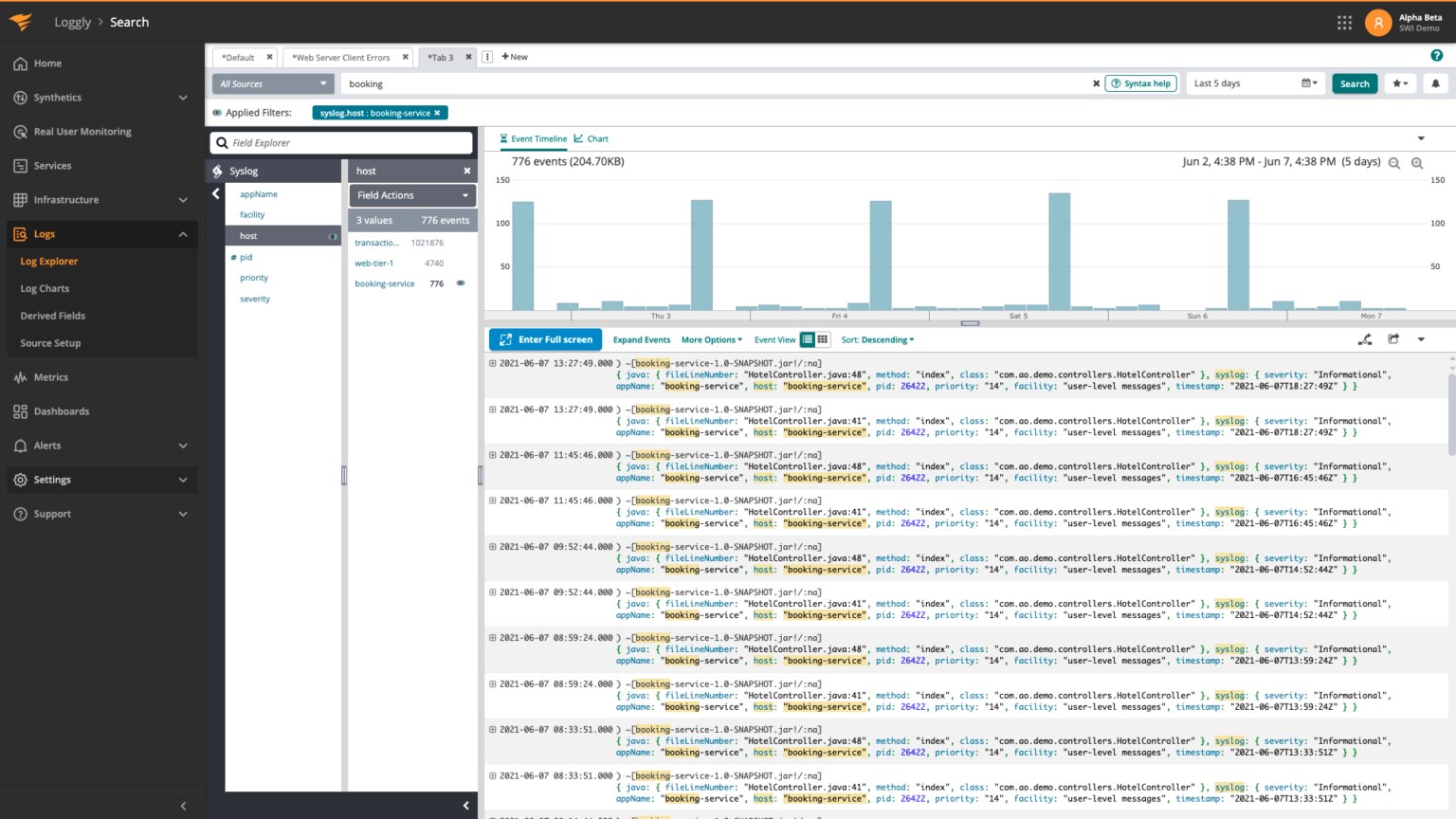Zoom out on the event timeline

[x=1392, y=162]
